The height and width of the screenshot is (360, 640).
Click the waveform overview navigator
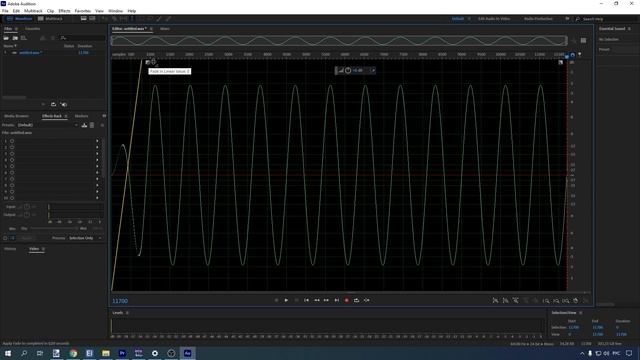(x=339, y=40)
